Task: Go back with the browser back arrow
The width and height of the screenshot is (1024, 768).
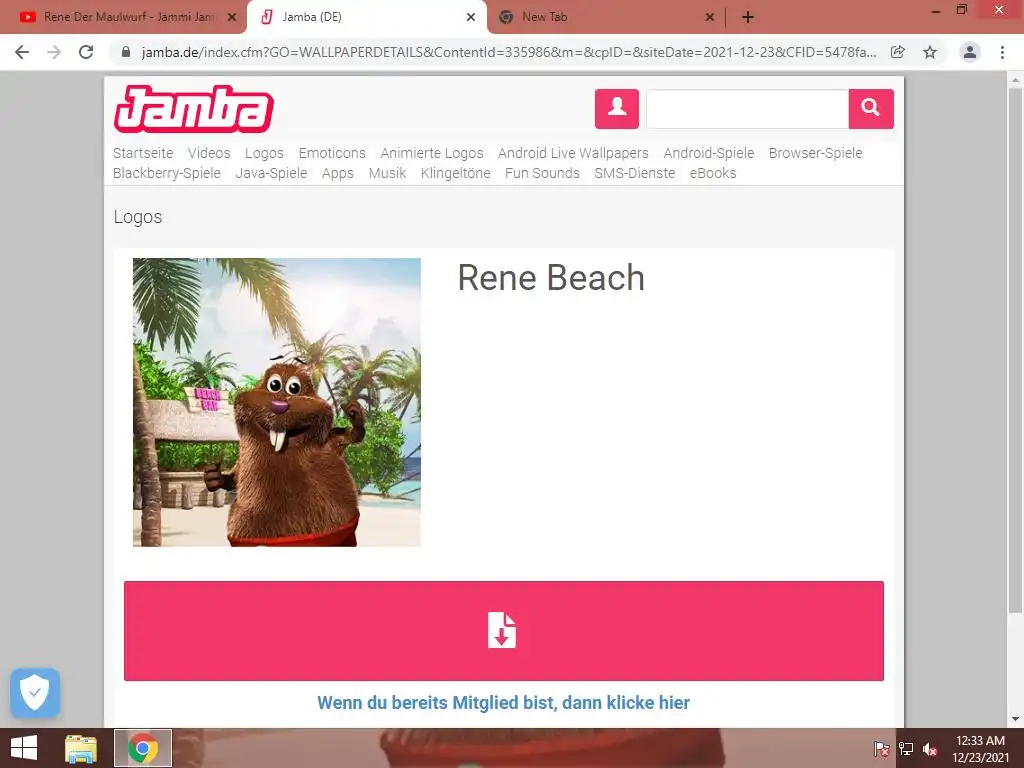Action: (22, 52)
